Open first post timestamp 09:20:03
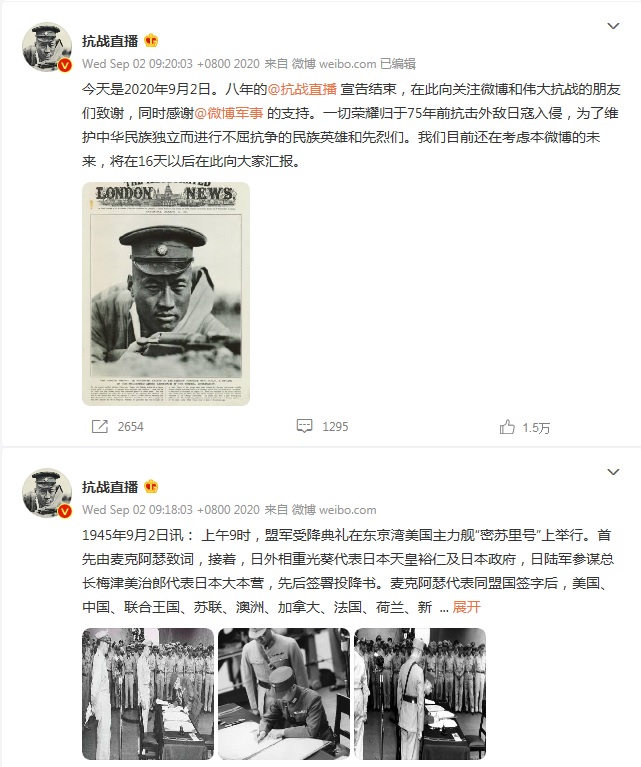This screenshot has width=641, height=767. click(x=171, y=64)
